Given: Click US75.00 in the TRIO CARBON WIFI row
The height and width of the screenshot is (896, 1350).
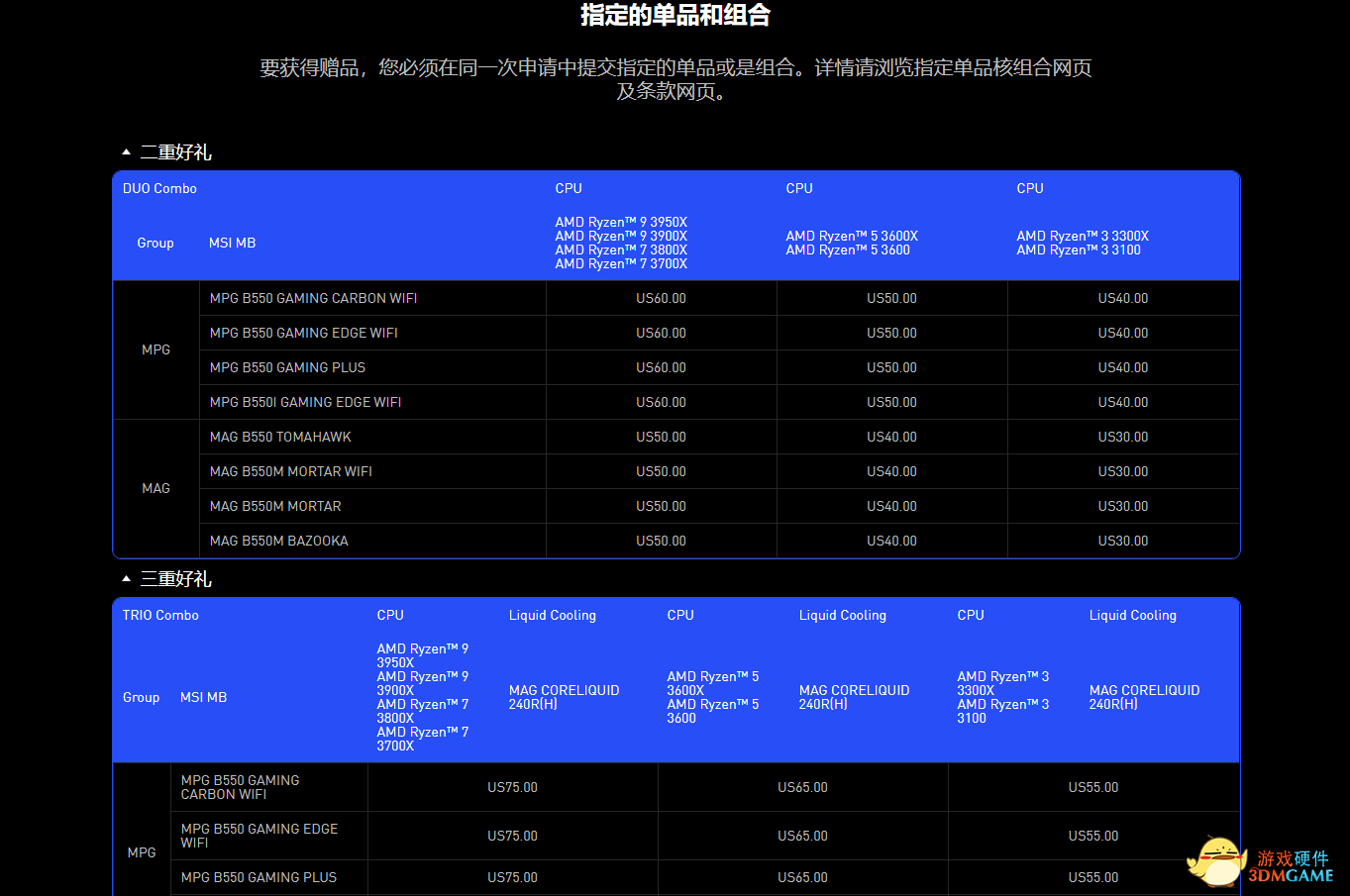Looking at the screenshot, I should click(512, 787).
